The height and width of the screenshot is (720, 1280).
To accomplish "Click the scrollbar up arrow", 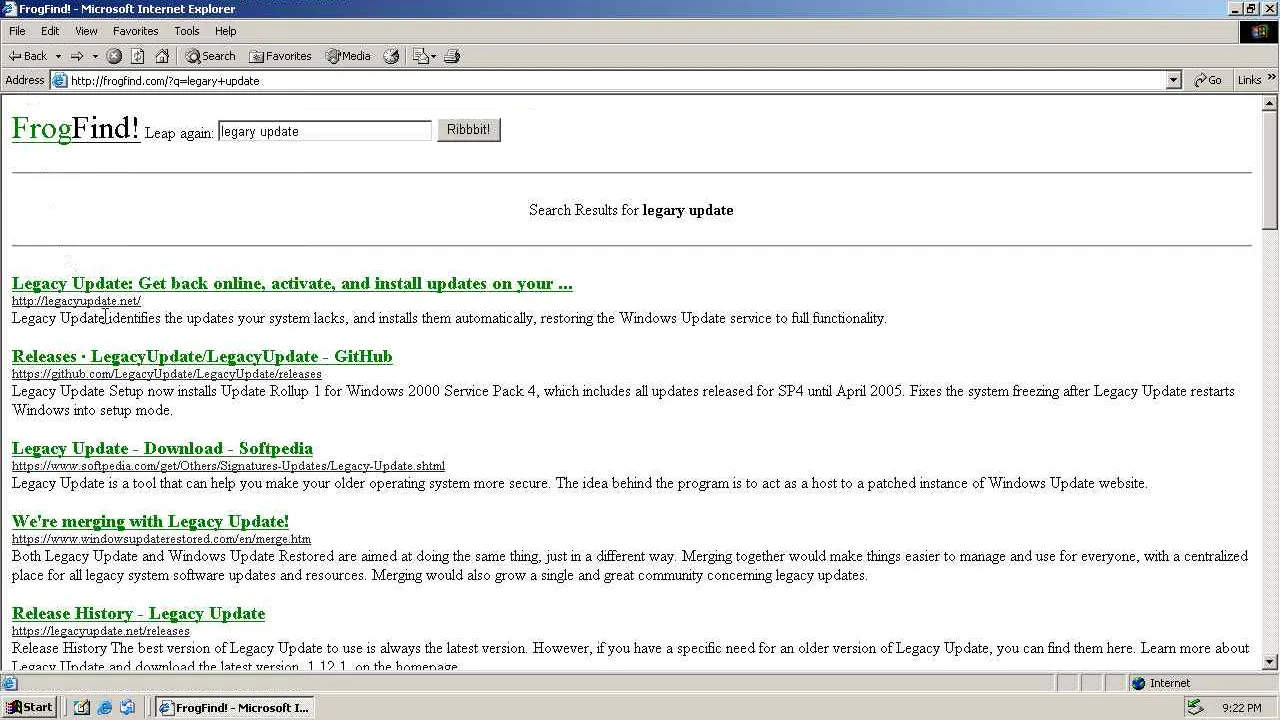I will pos(1270,103).
